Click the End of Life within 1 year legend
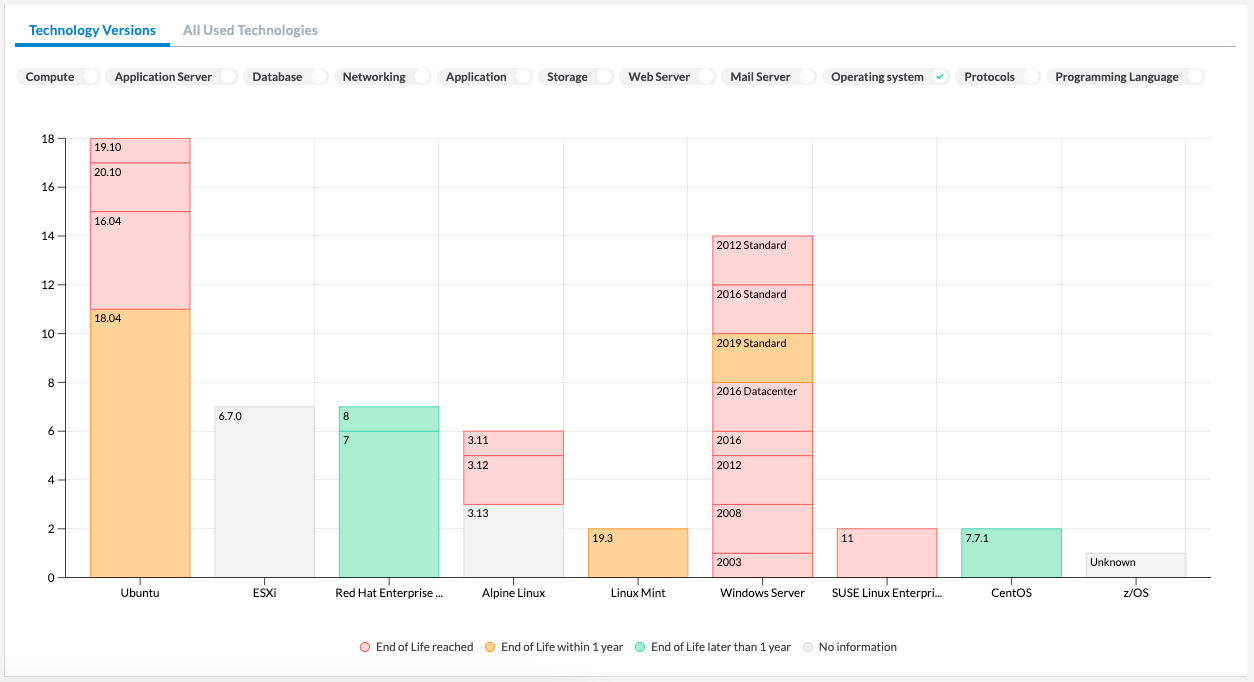The height and width of the screenshot is (682, 1254). tap(554, 647)
